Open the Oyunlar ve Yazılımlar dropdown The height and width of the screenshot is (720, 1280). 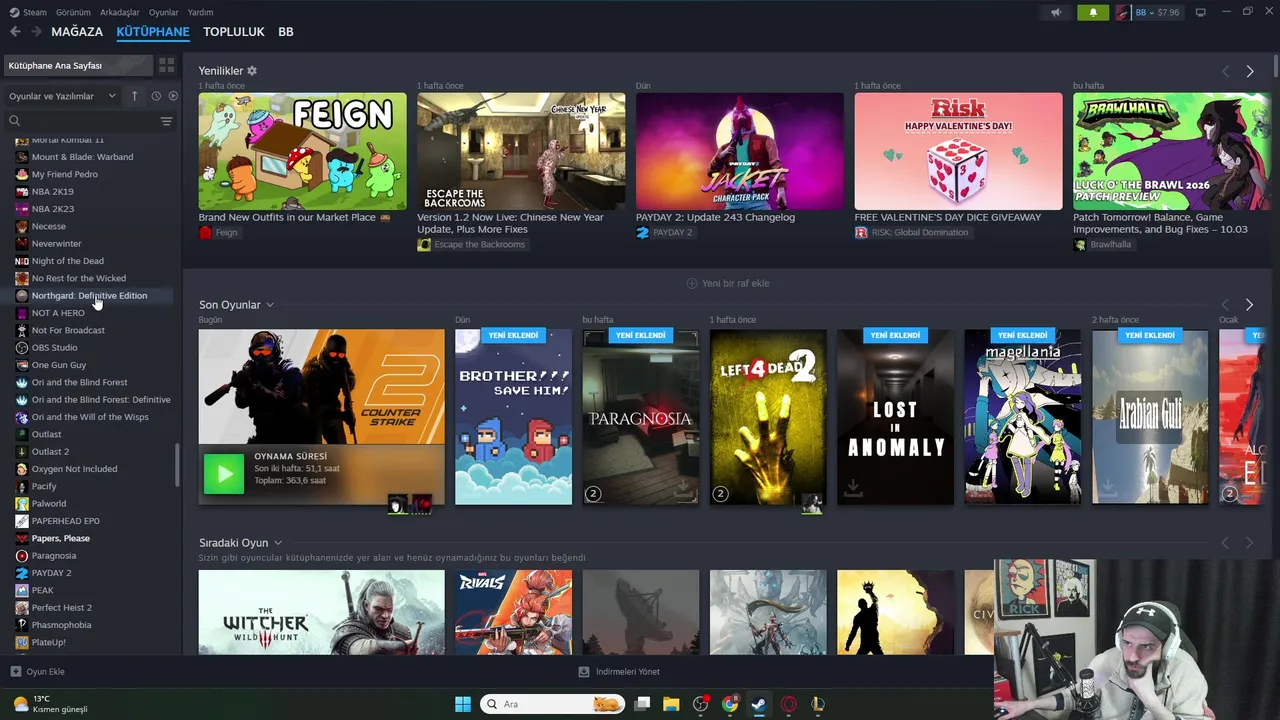pyautogui.click(x=62, y=96)
